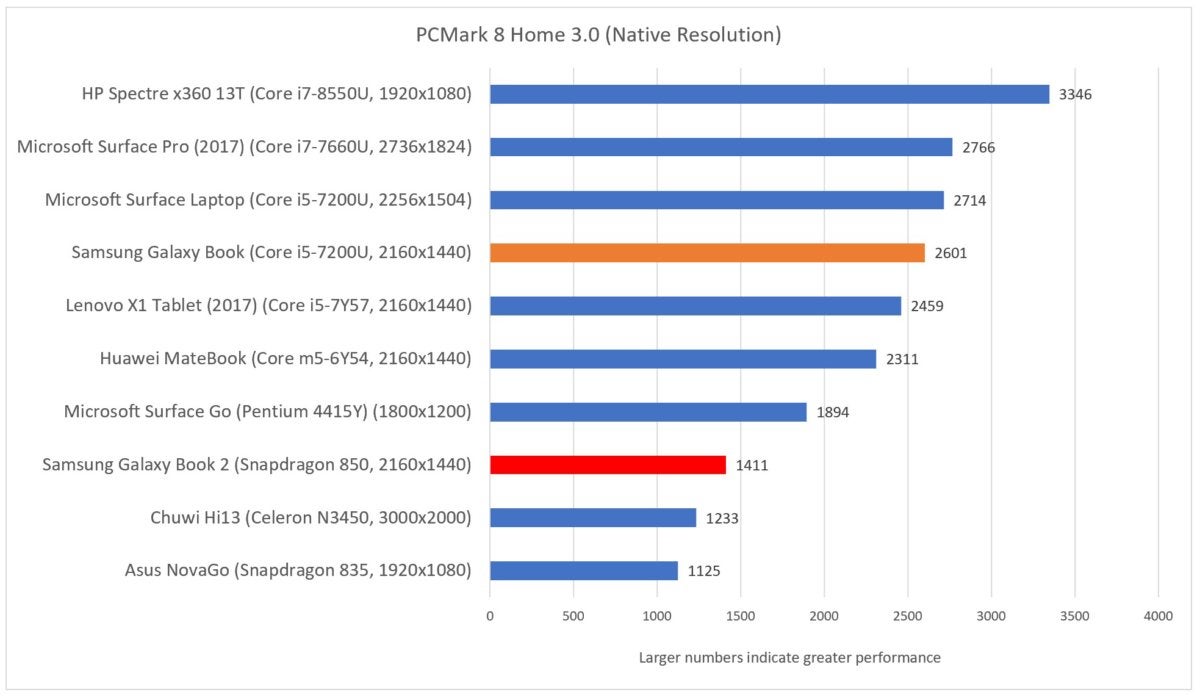
Task: Click the Asus NovaGo label
Action: (x=298, y=571)
